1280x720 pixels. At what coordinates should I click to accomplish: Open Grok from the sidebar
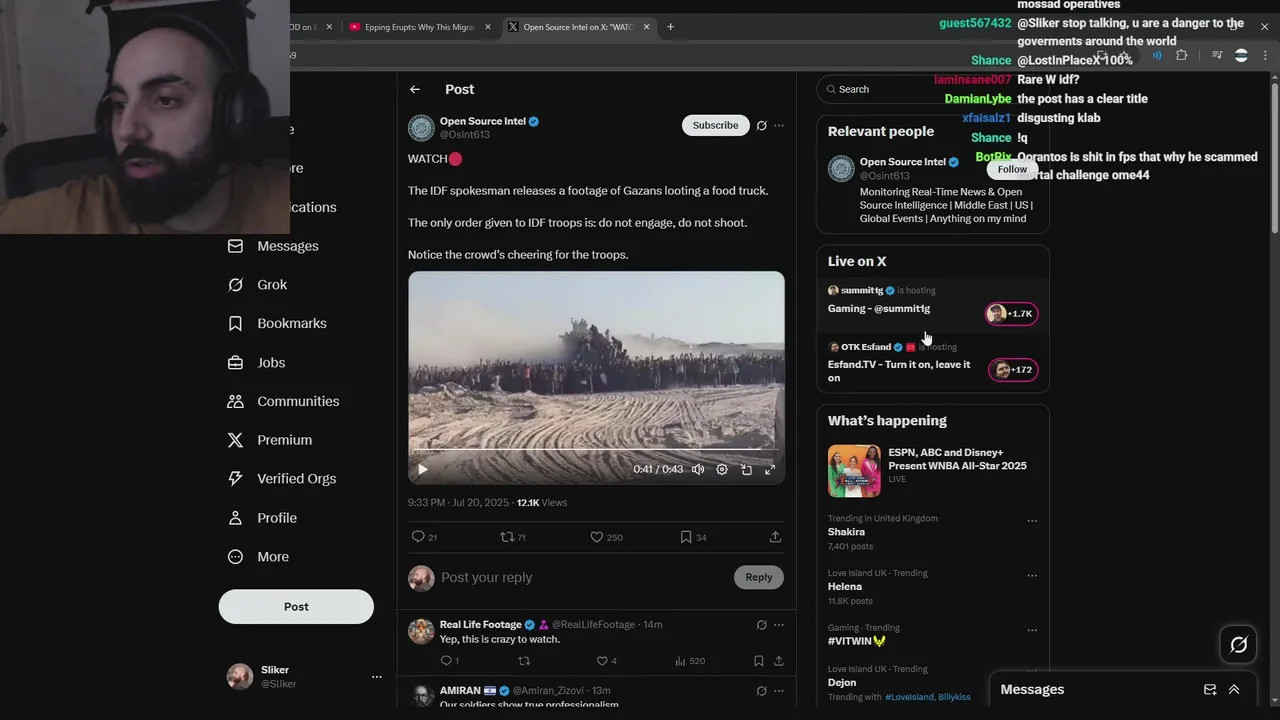tap(257, 285)
